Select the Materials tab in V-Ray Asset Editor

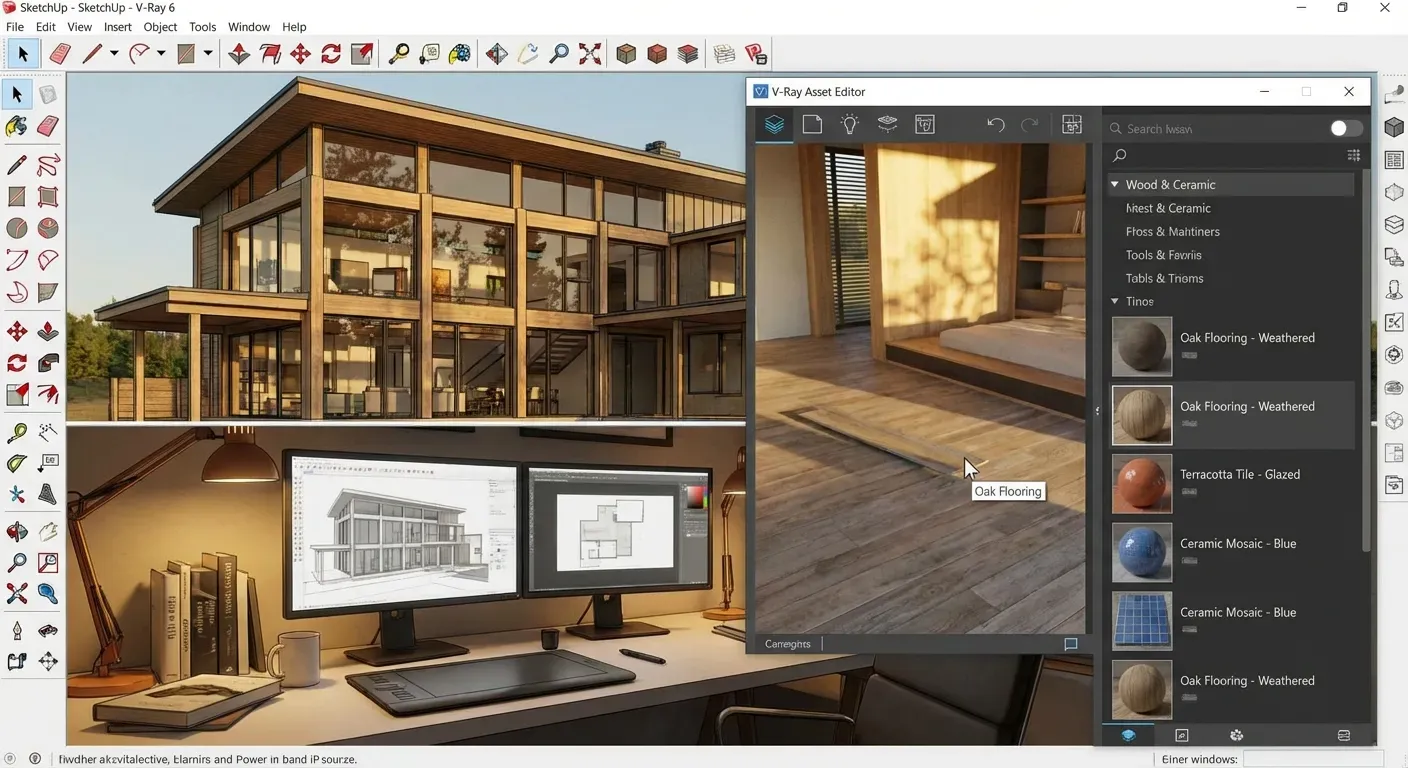[773, 124]
